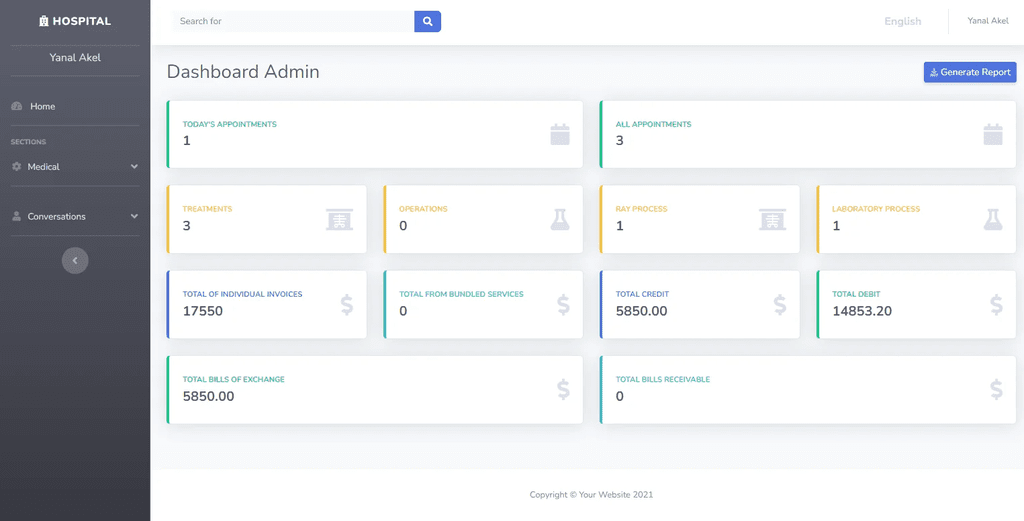Click the Generate Report button

click(970, 72)
